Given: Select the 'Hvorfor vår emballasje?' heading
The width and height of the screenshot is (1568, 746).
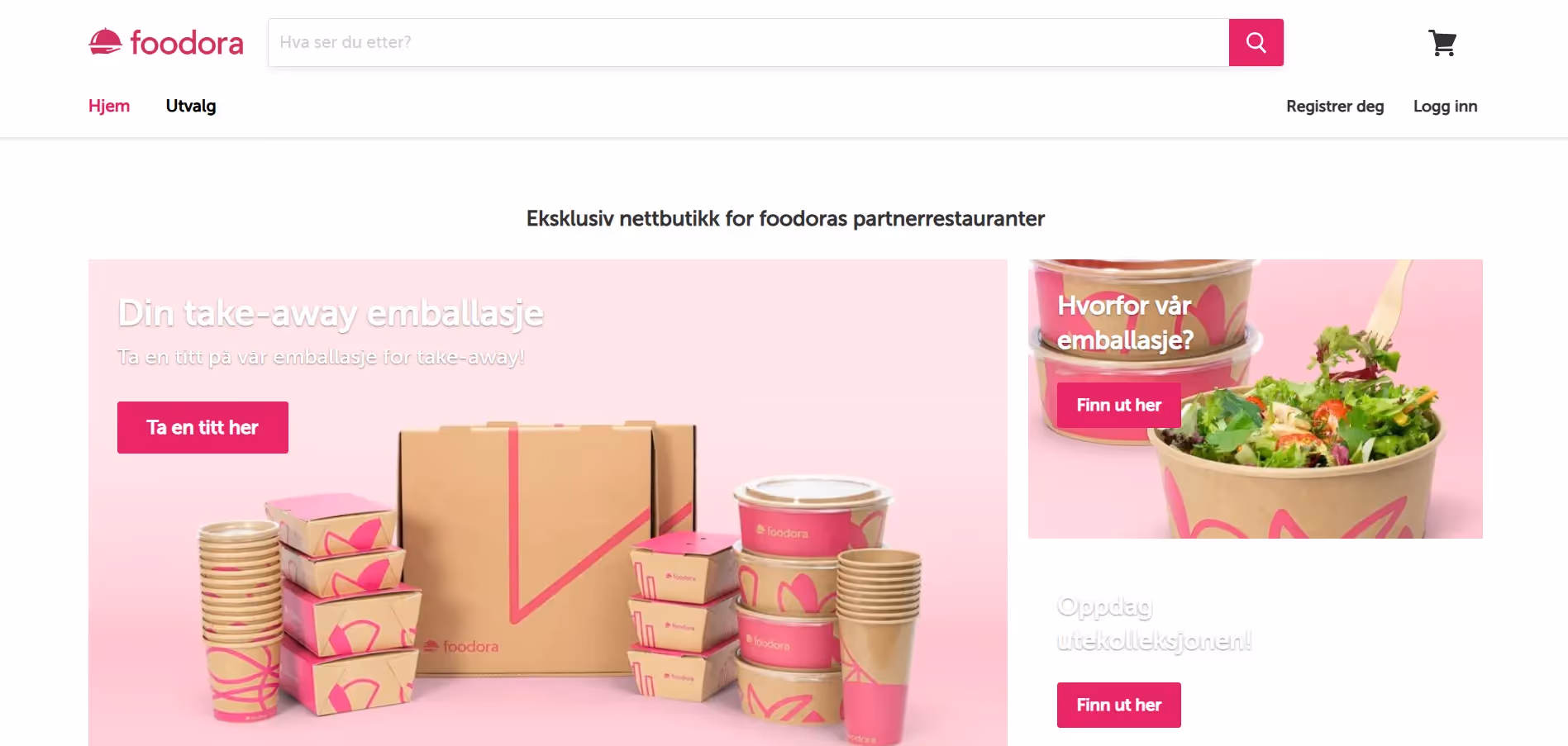Looking at the screenshot, I should coord(1125,322).
